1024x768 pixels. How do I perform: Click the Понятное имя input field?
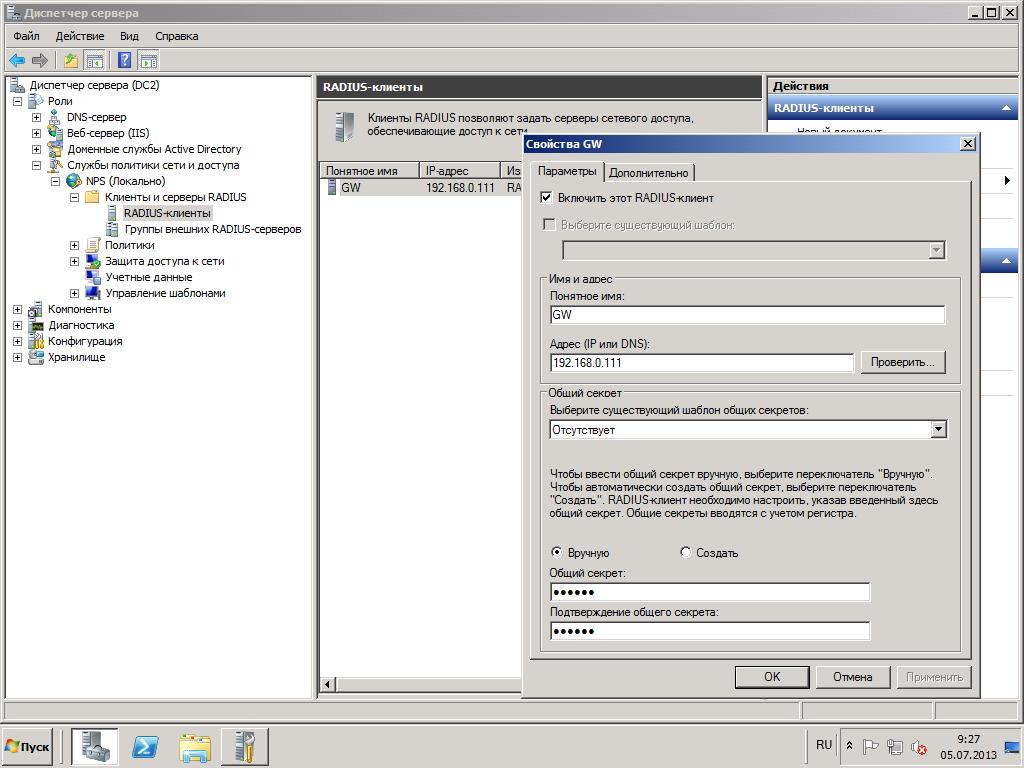[x=747, y=315]
